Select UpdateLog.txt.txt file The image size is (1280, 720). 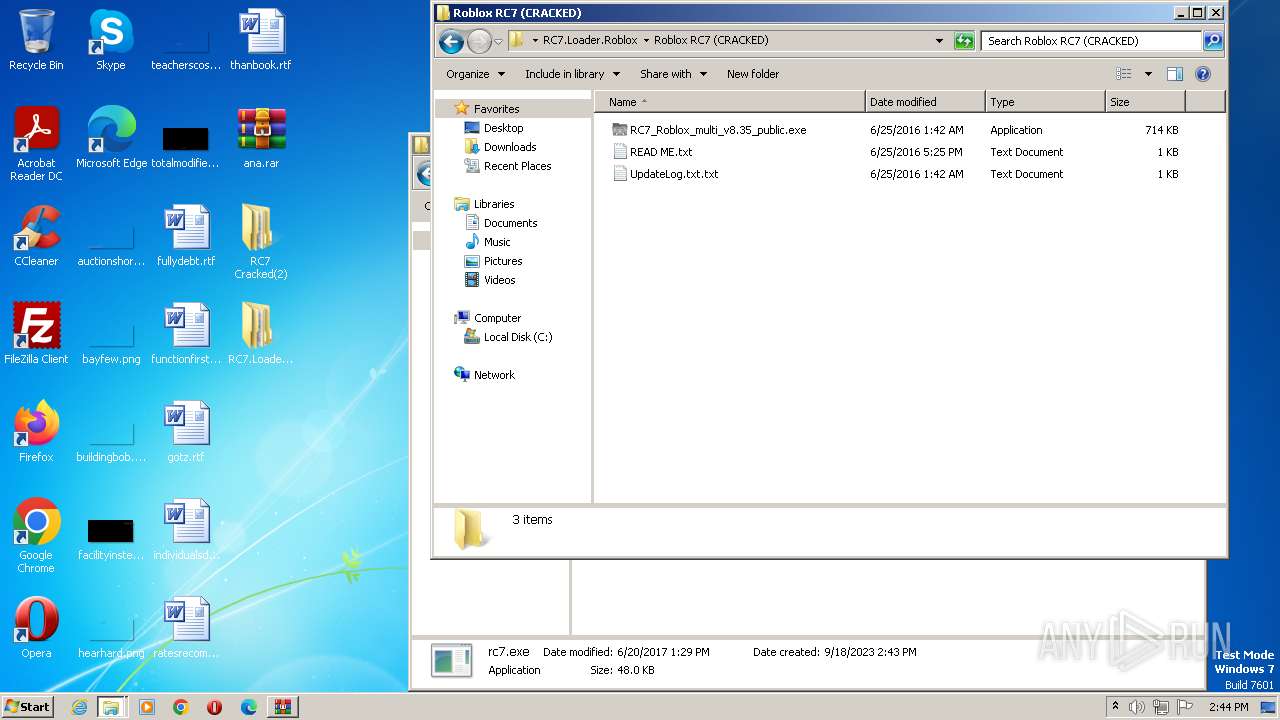click(x=673, y=174)
